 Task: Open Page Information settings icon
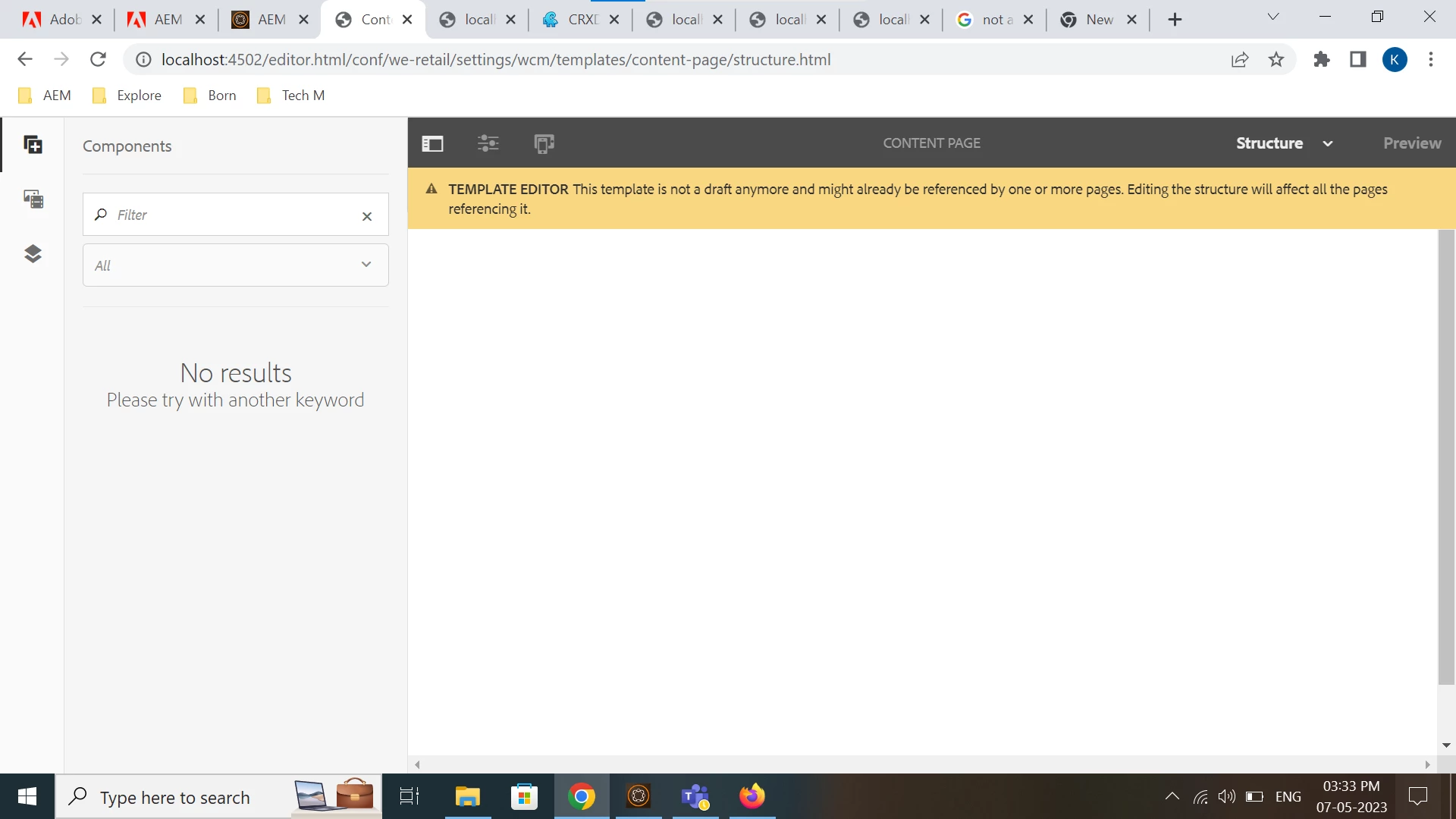click(488, 143)
